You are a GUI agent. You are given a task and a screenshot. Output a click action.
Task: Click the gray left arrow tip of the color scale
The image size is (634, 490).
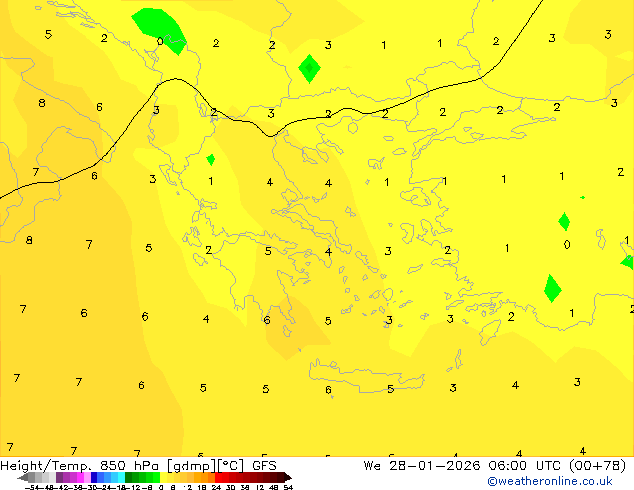pyautogui.click(x=23, y=478)
